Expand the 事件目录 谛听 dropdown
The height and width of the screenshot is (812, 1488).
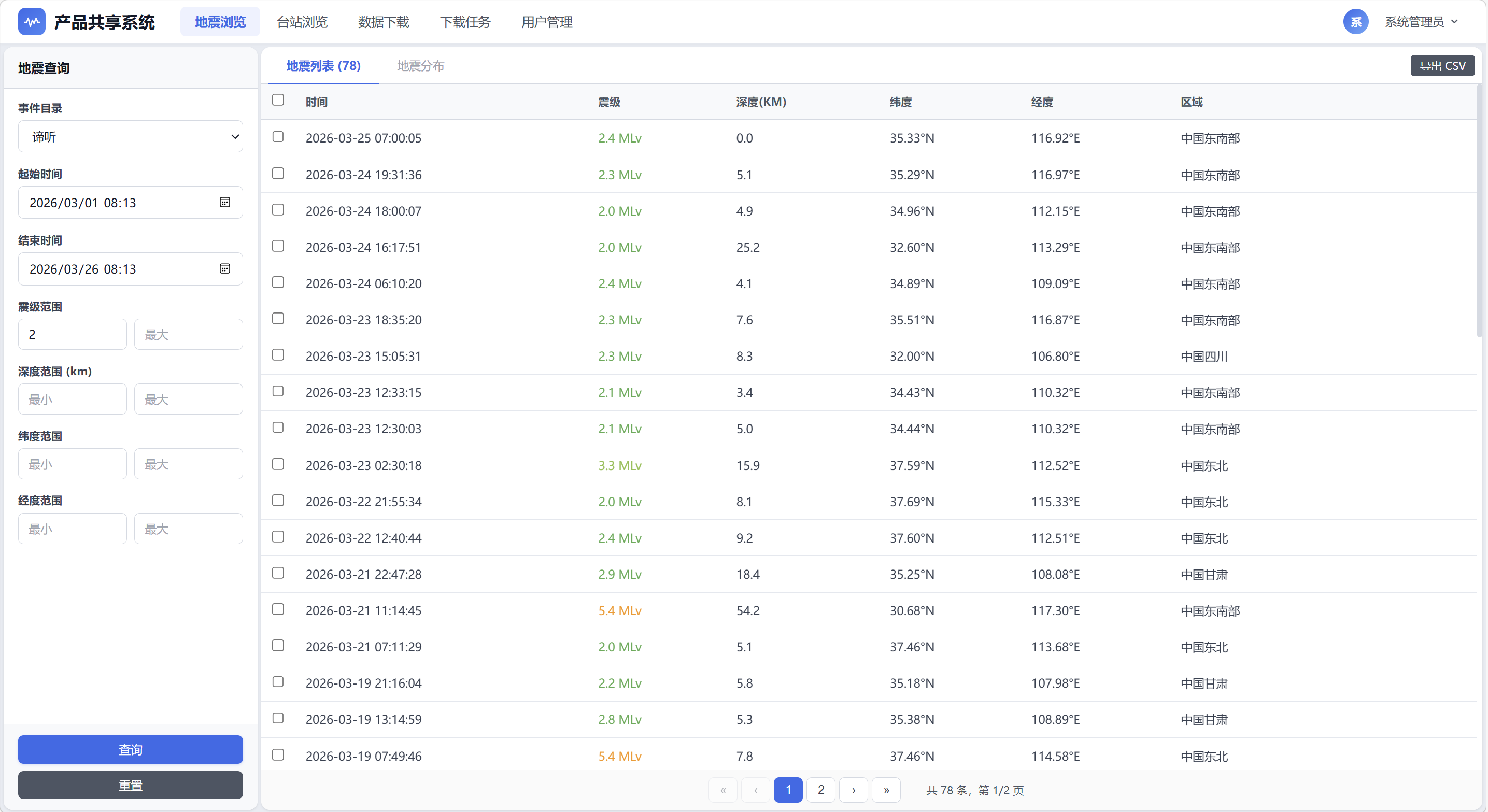click(130, 137)
